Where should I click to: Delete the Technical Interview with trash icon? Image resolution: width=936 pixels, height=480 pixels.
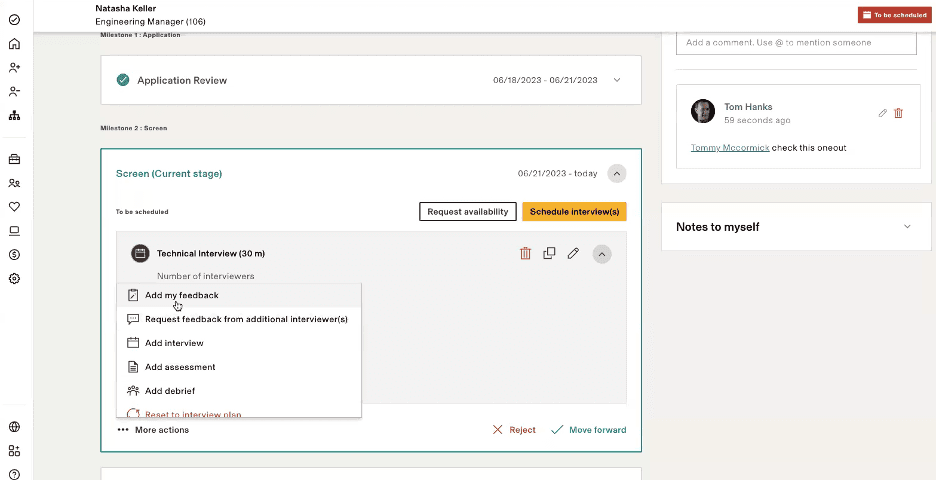(525, 254)
